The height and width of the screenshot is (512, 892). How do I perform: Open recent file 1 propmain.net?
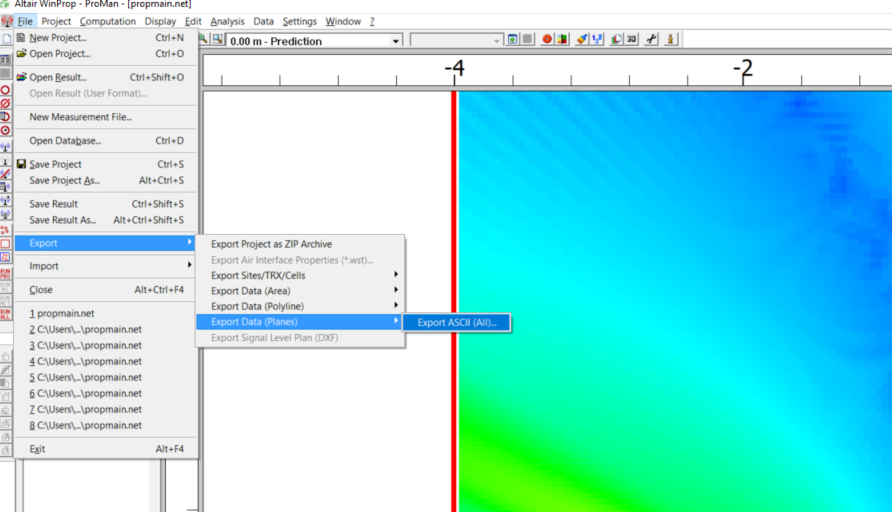(x=106, y=313)
